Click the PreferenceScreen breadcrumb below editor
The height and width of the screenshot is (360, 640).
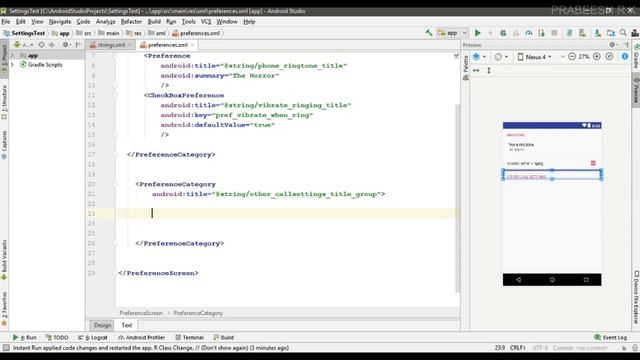(141, 313)
